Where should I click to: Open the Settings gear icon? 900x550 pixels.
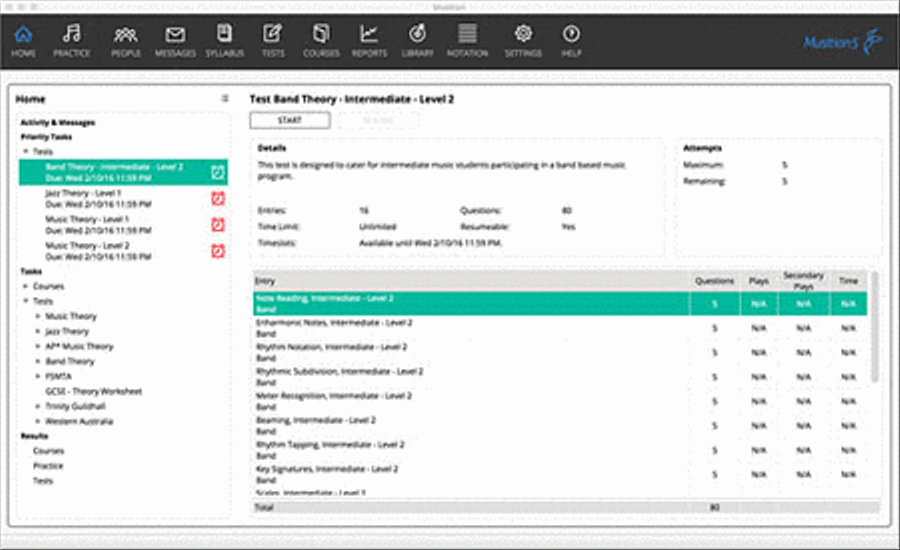click(x=523, y=34)
